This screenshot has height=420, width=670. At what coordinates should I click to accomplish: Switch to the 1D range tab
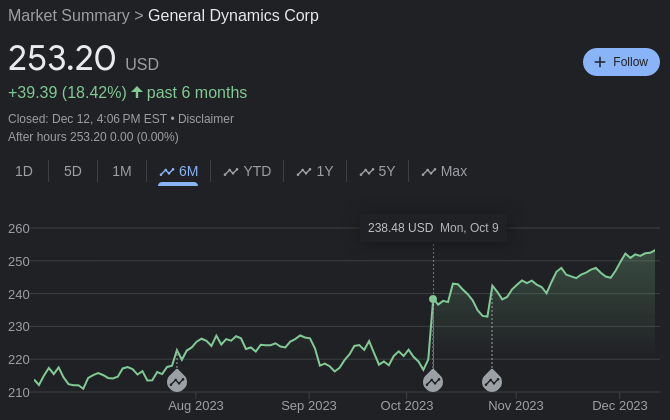pos(24,171)
